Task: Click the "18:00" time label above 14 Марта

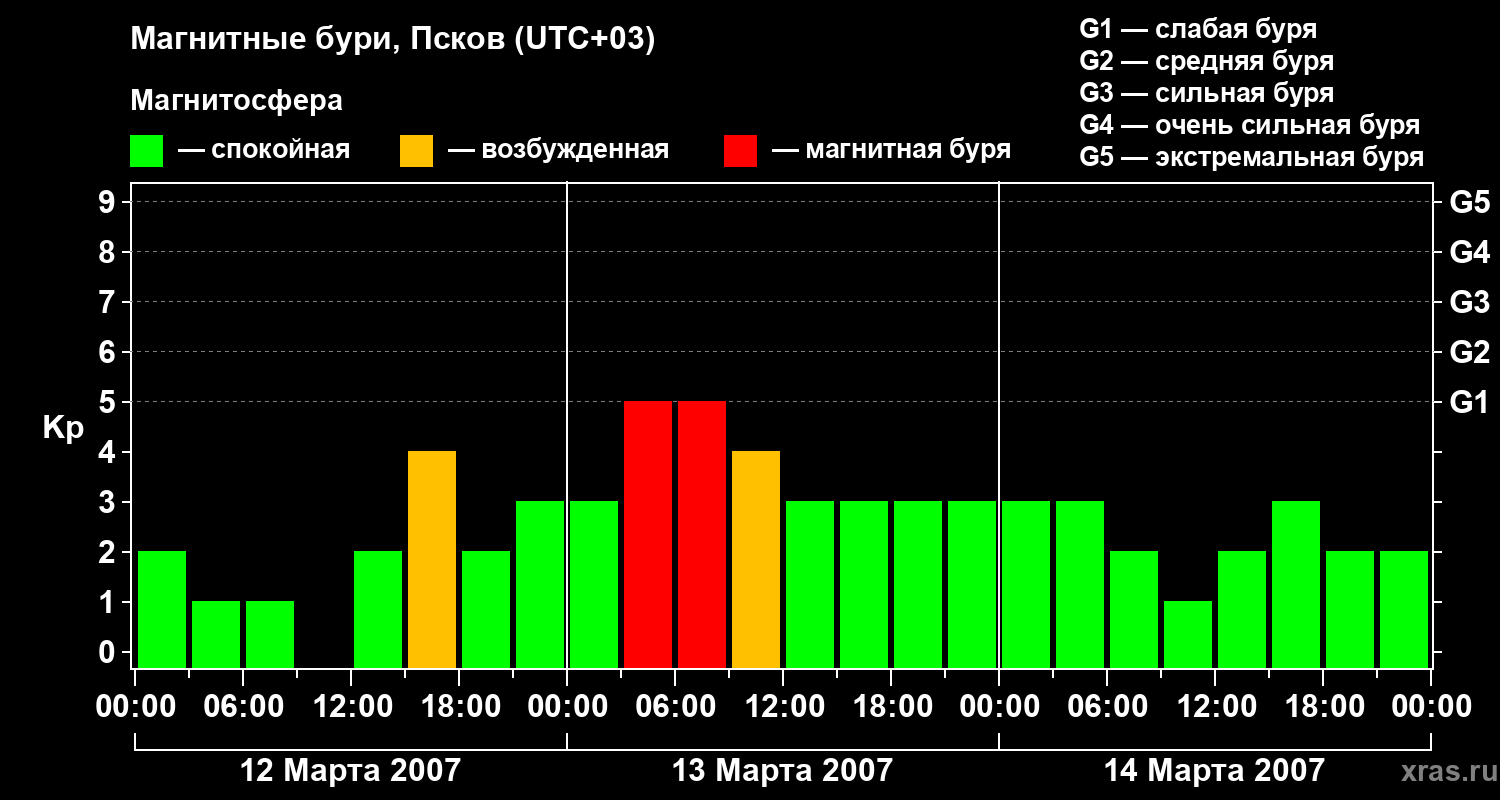Action: [x=1323, y=707]
